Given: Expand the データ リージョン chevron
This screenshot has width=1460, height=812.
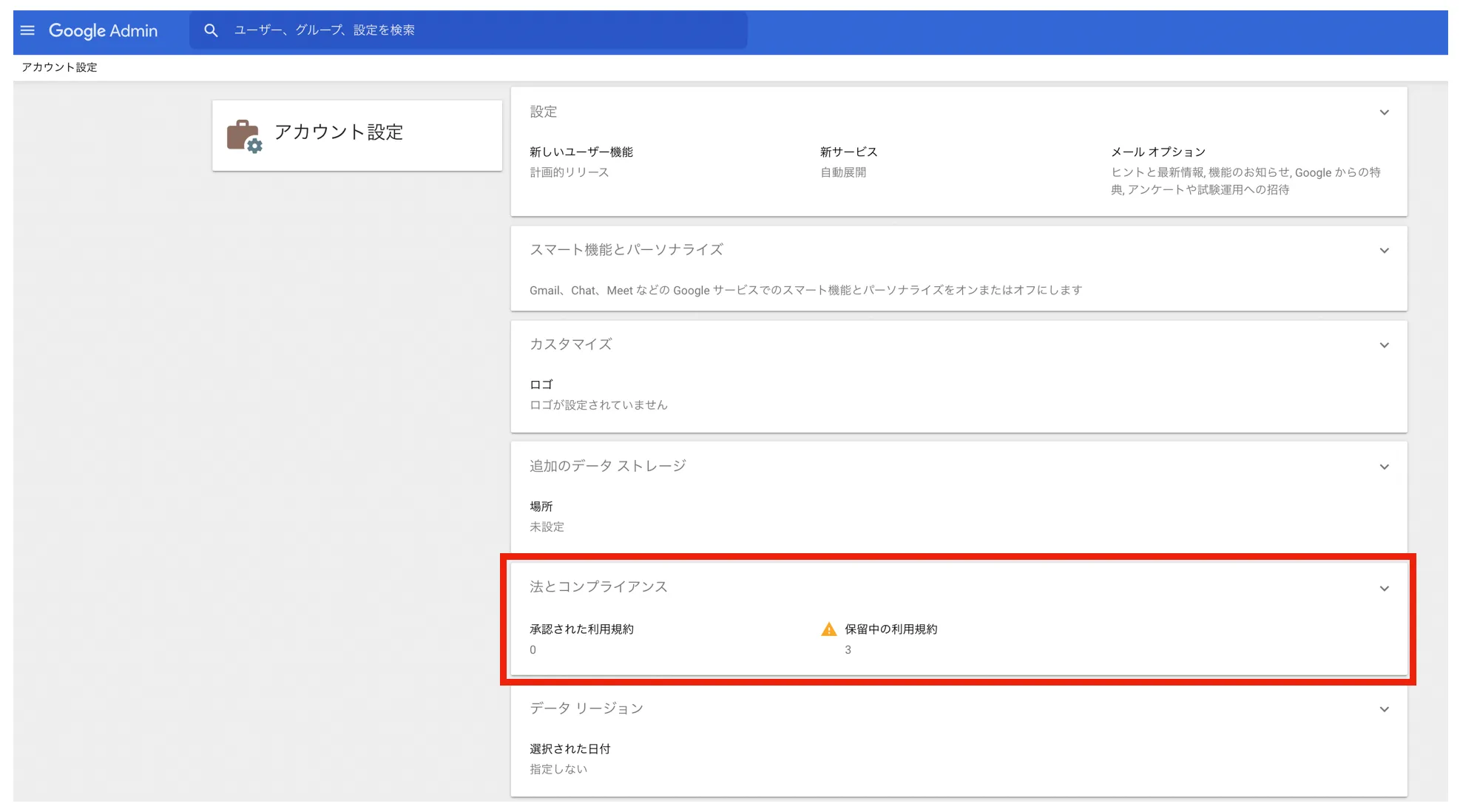Looking at the screenshot, I should 1384,709.
